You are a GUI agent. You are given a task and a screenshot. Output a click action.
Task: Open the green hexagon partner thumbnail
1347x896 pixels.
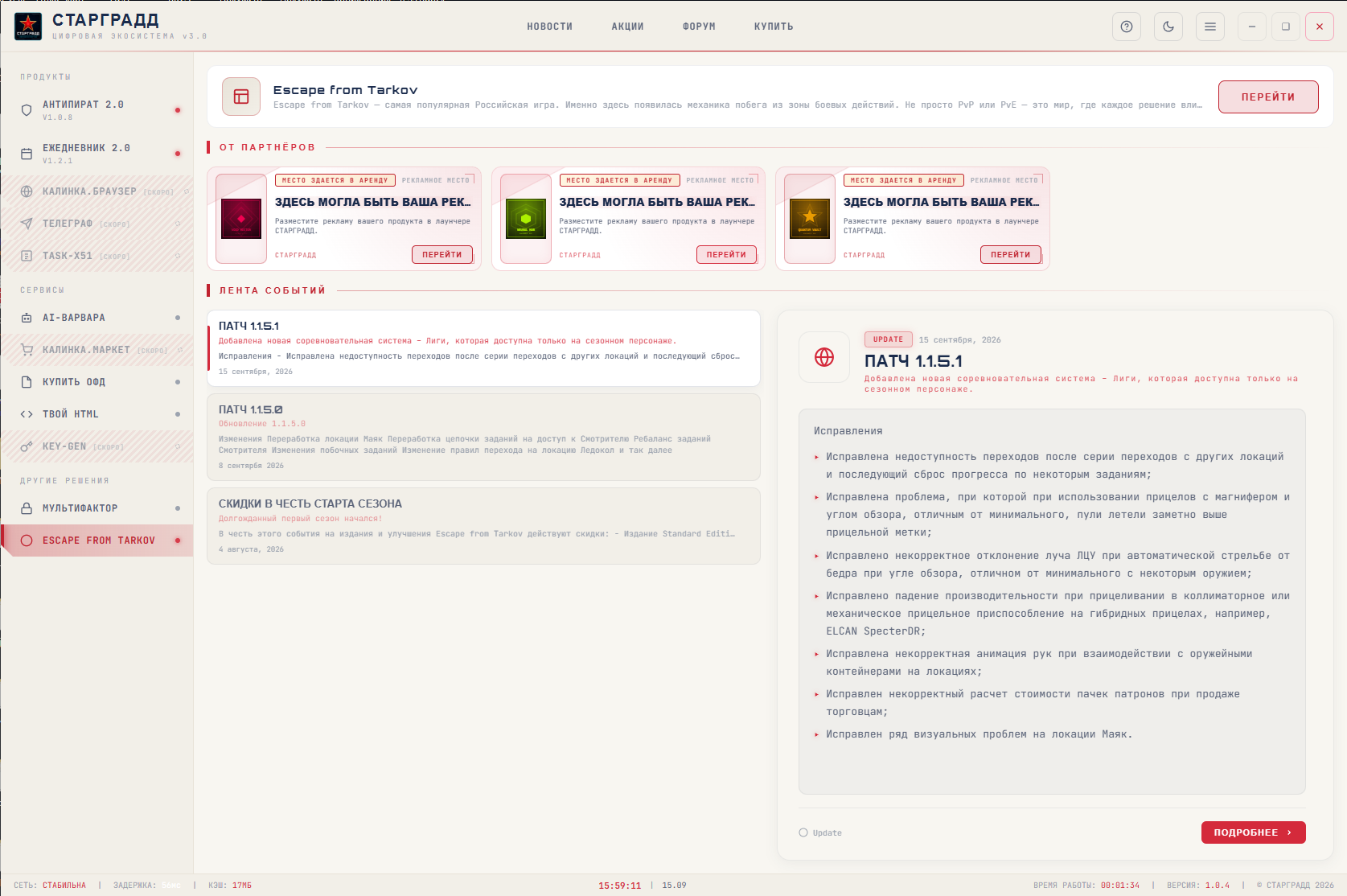tap(526, 219)
